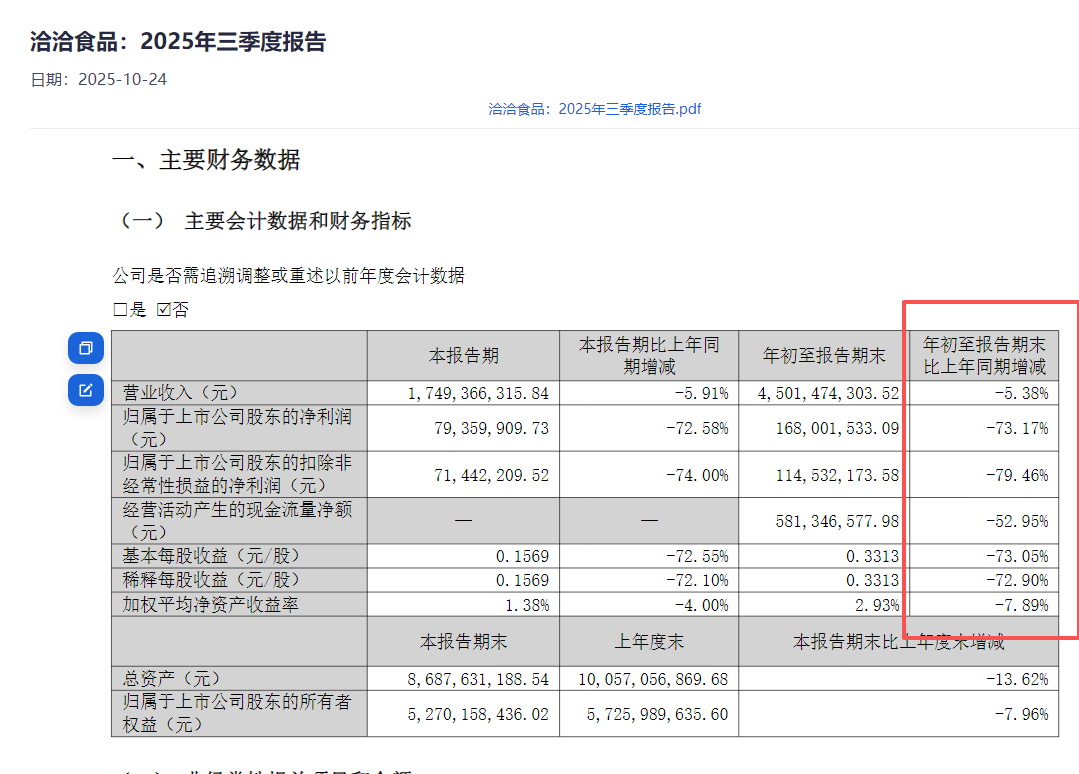Click the 上年度末 column header
Screen dimensions: 1079x774
point(649,642)
